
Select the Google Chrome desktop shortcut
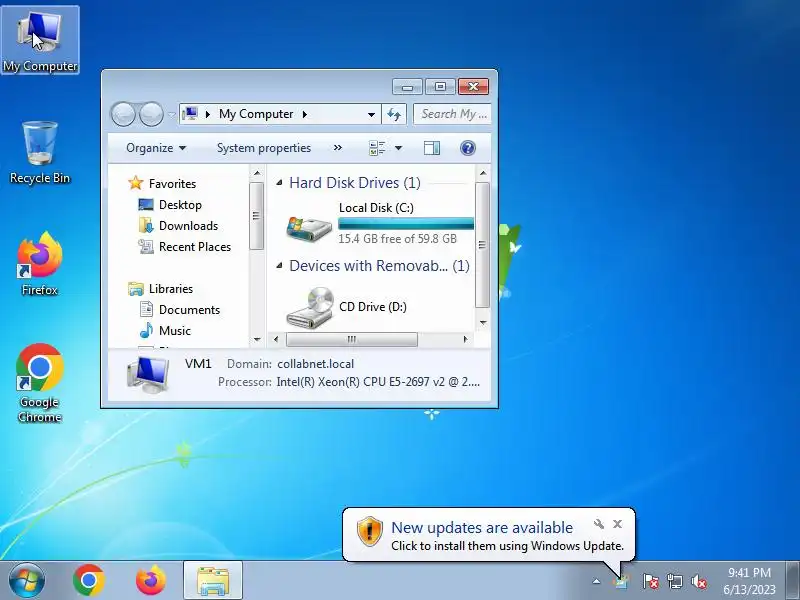(x=40, y=383)
